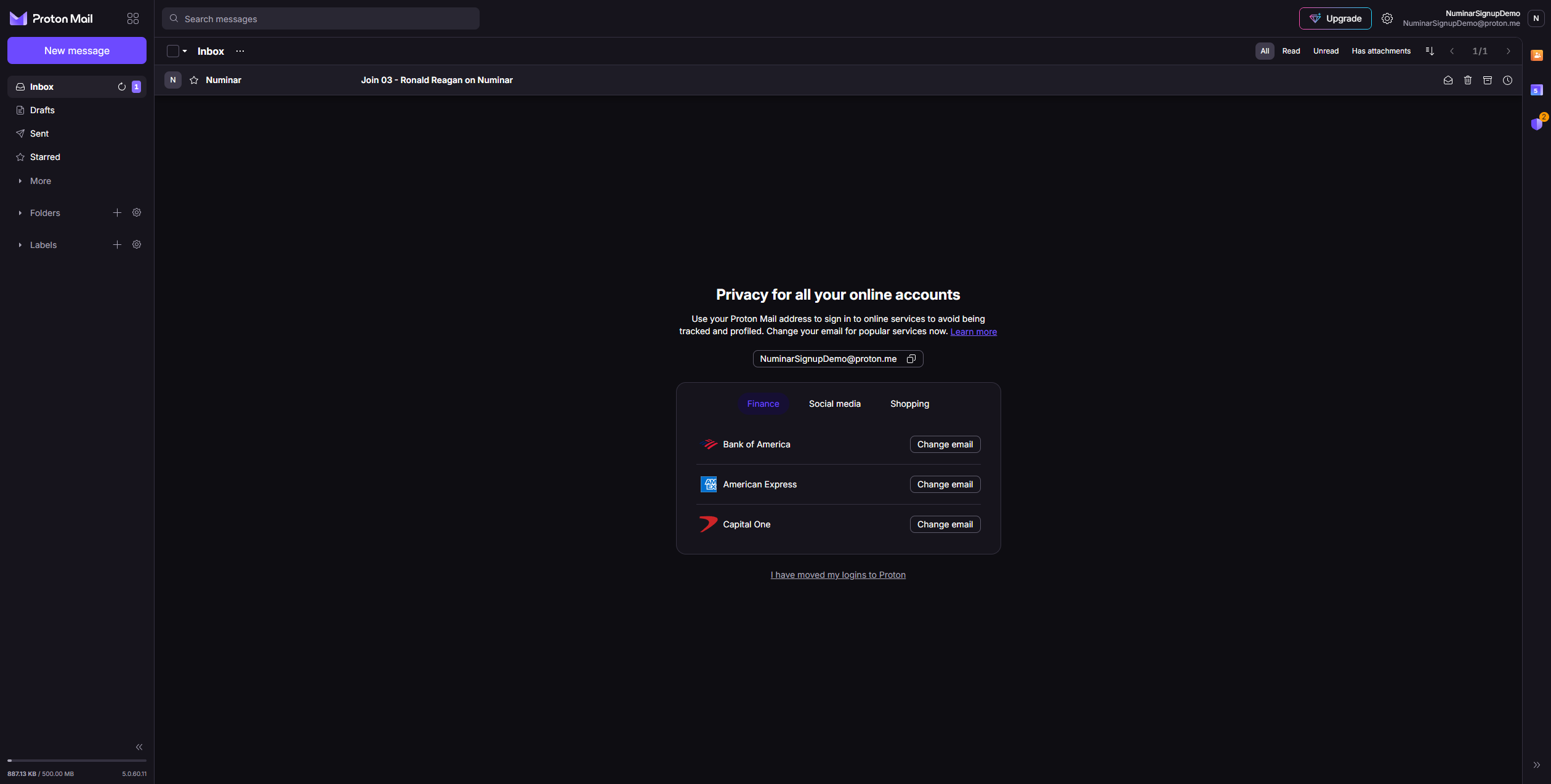Tick the select all messages checkbox
1551x784 pixels.
pyautogui.click(x=173, y=51)
